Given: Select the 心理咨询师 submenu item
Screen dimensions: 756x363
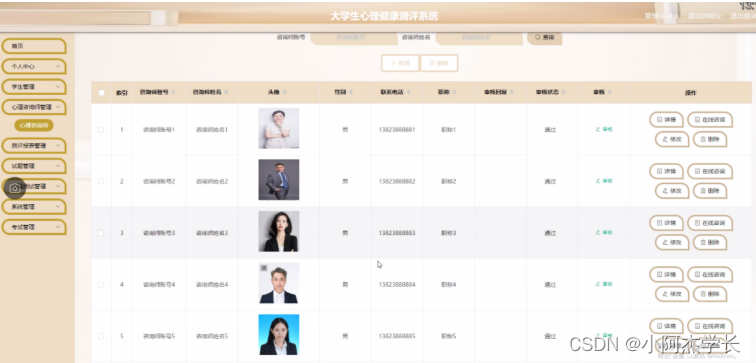Looking at the screenshot, I should click(34, 125).
